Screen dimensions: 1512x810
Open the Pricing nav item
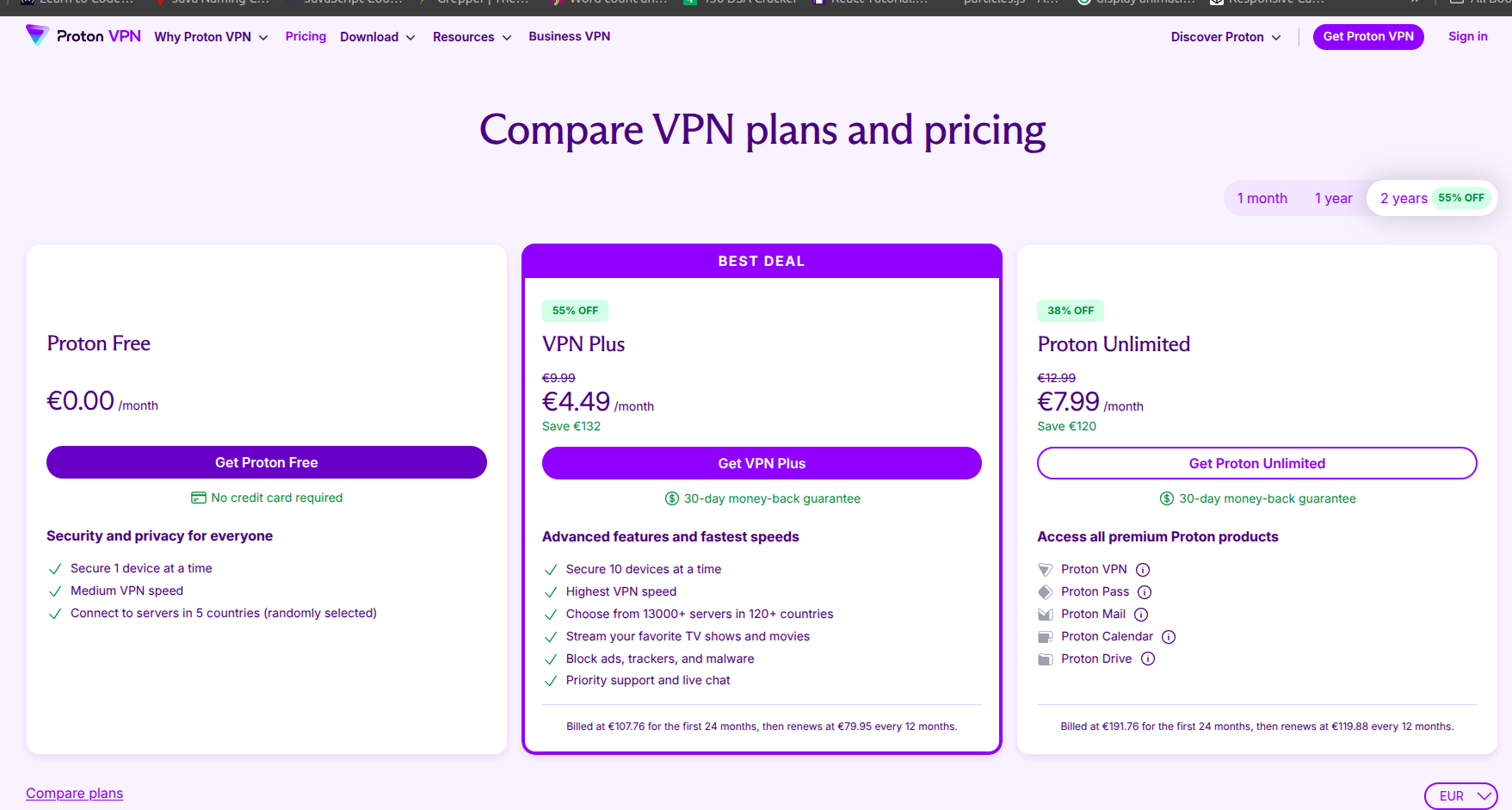pos(305,36)
